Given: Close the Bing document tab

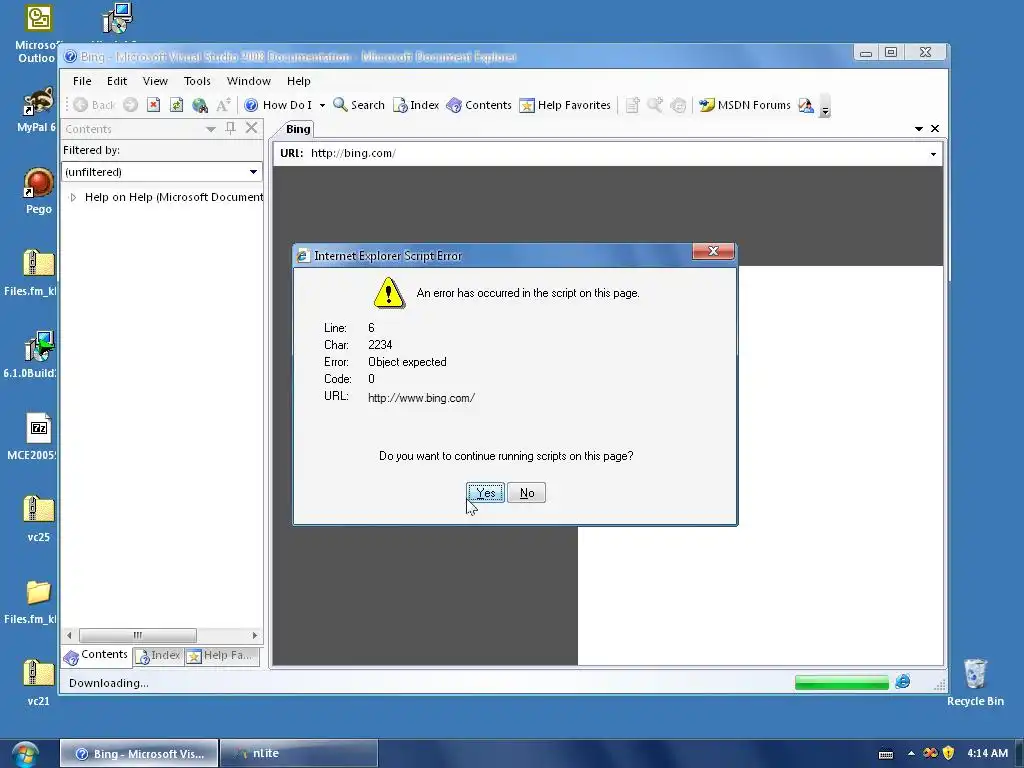Looking at the screenshot, I should point(935,129).
